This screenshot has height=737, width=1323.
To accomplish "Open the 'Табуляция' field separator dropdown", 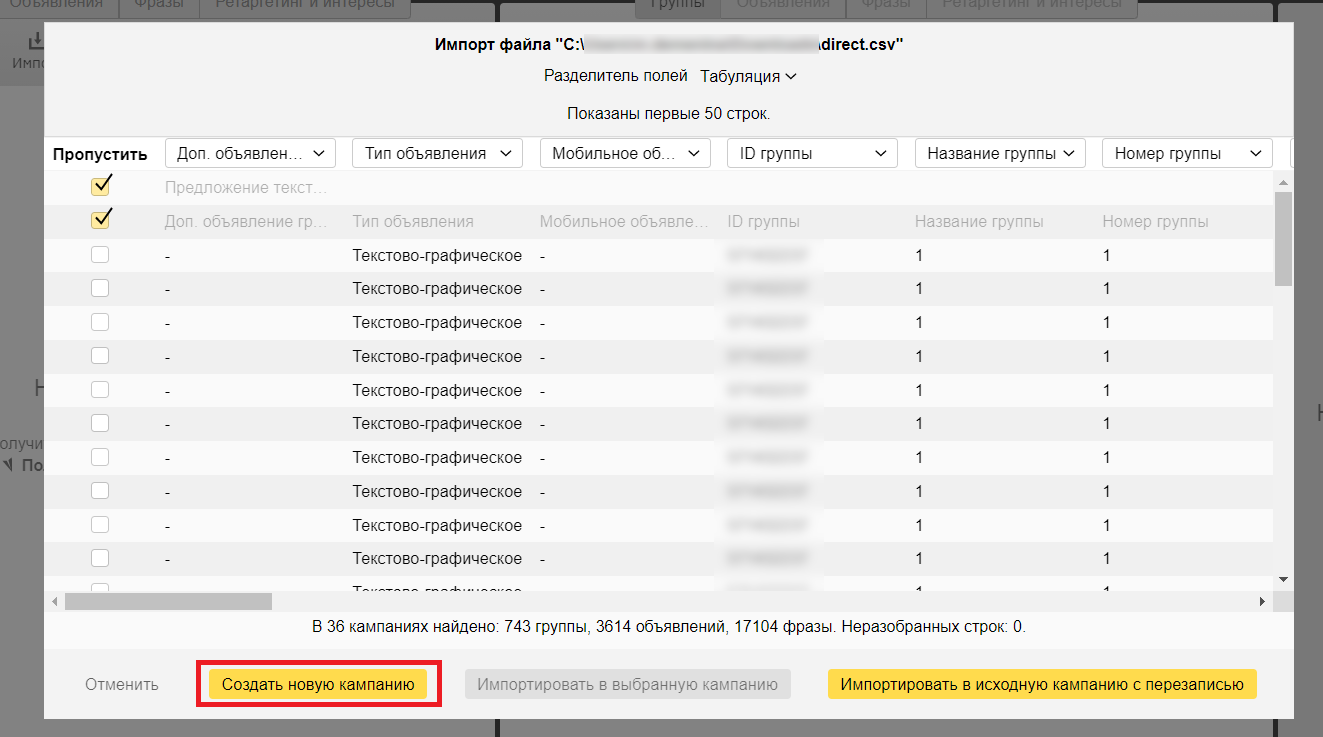I will [x=747, y=76].
